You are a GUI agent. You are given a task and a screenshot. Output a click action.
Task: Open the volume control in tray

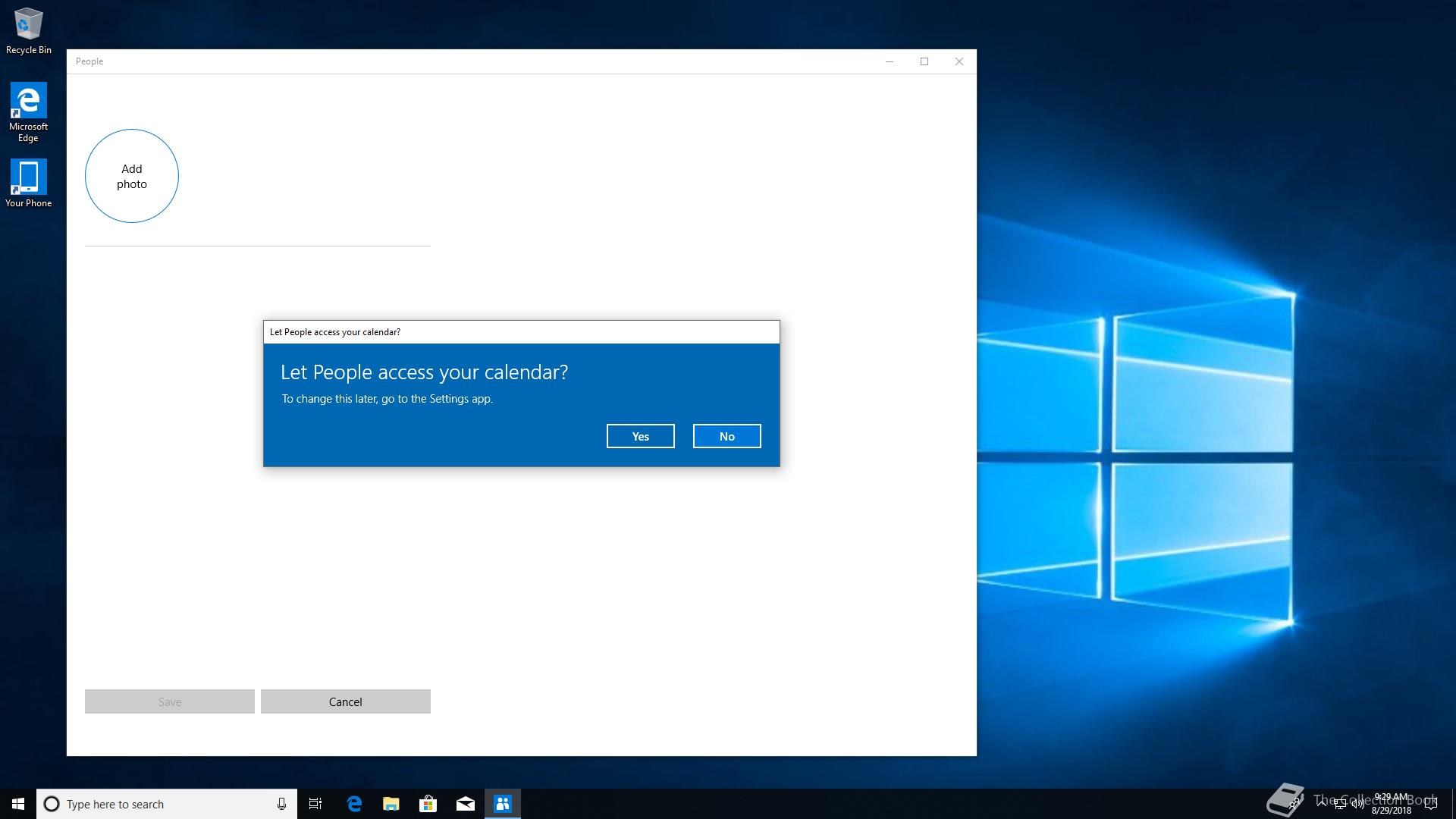[x=1358, y=805]
